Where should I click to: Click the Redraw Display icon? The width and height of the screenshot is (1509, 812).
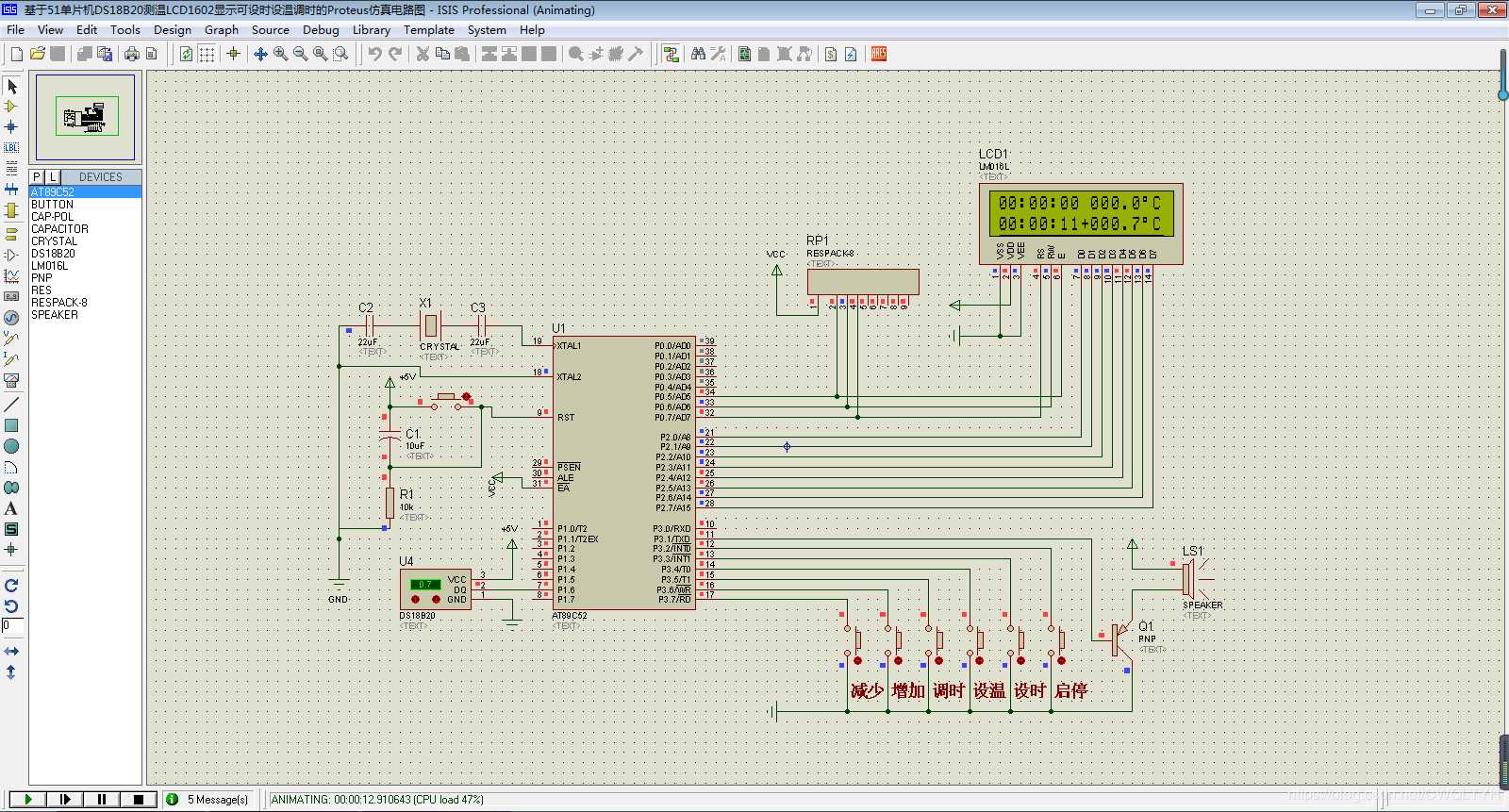coord(187,54)
